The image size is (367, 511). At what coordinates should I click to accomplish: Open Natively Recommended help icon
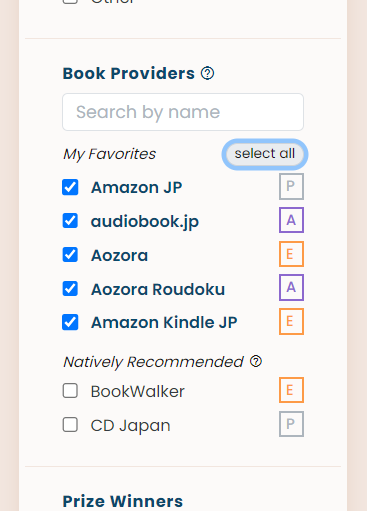(x=256, y=361)
